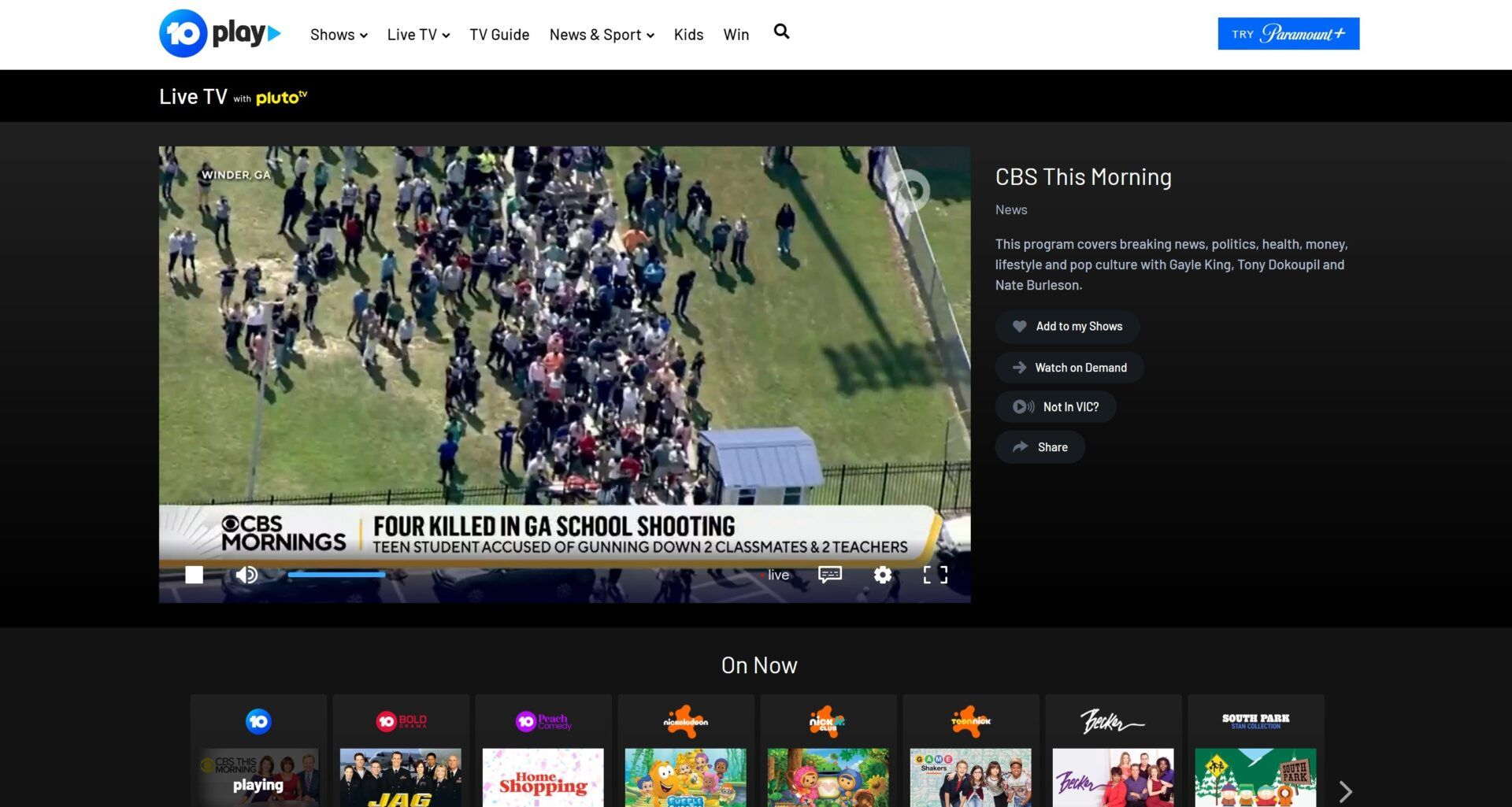This screenshot has width=1512, height=807.
Task: Jump to live indicator in player
Action: pos(776,575)
